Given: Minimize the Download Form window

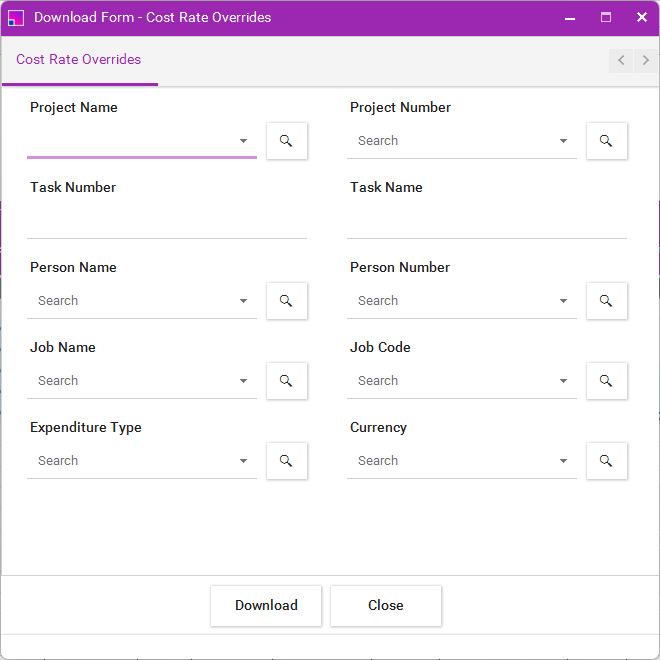Looking at the screenshot, I should click(570, 18).
